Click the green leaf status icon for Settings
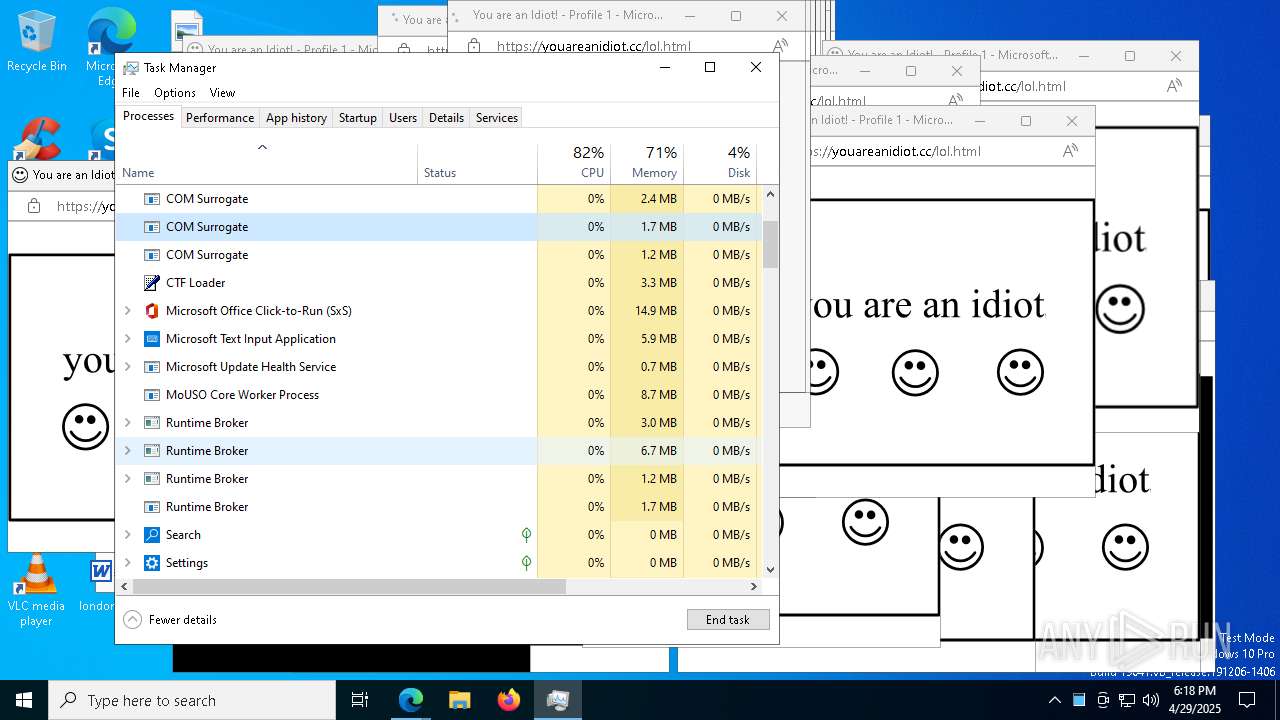Screen dimensions: 1280x720 point(526,563)
